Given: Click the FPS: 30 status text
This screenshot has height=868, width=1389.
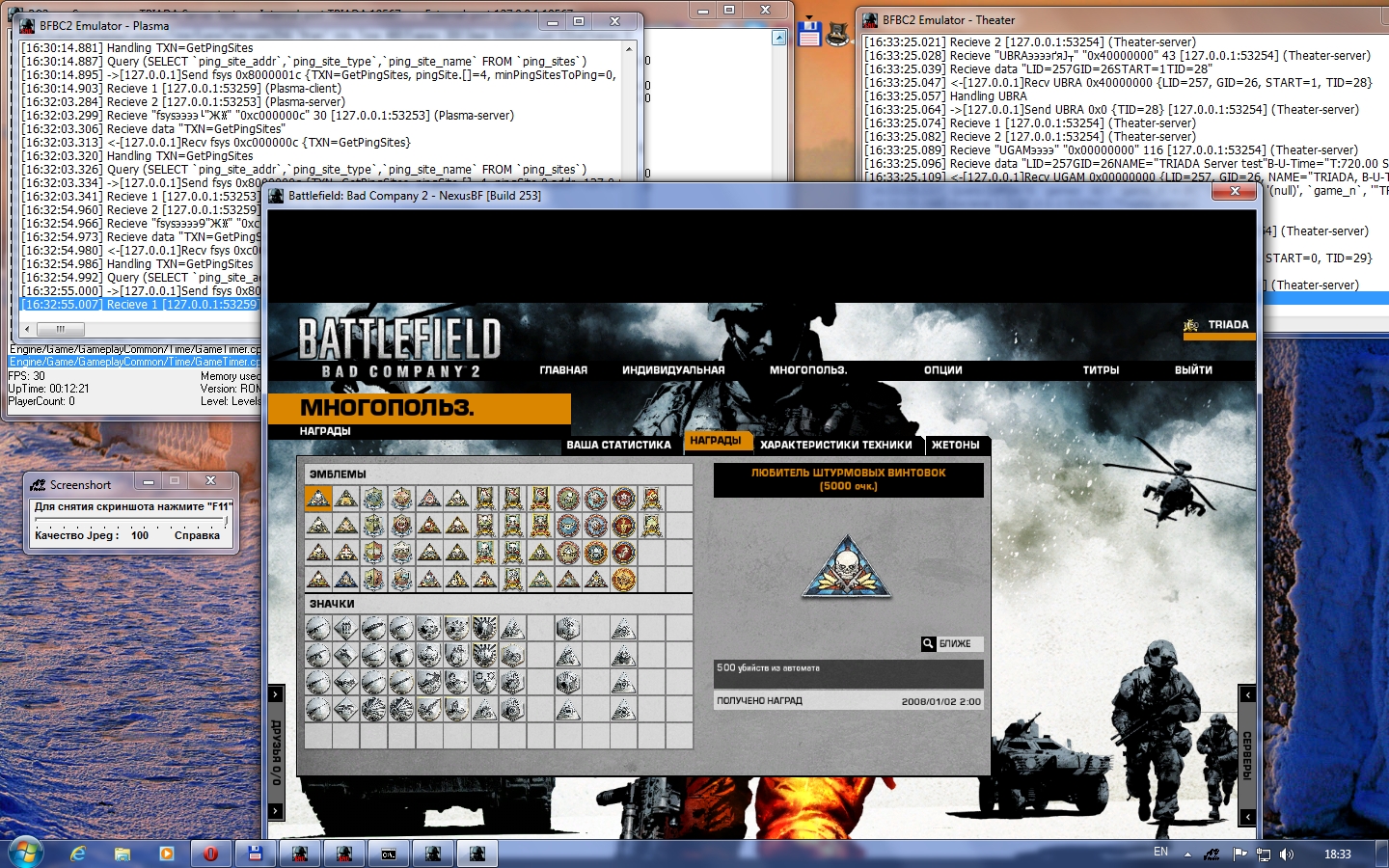Looking at the screenshot, I should [x=26, y=376].
